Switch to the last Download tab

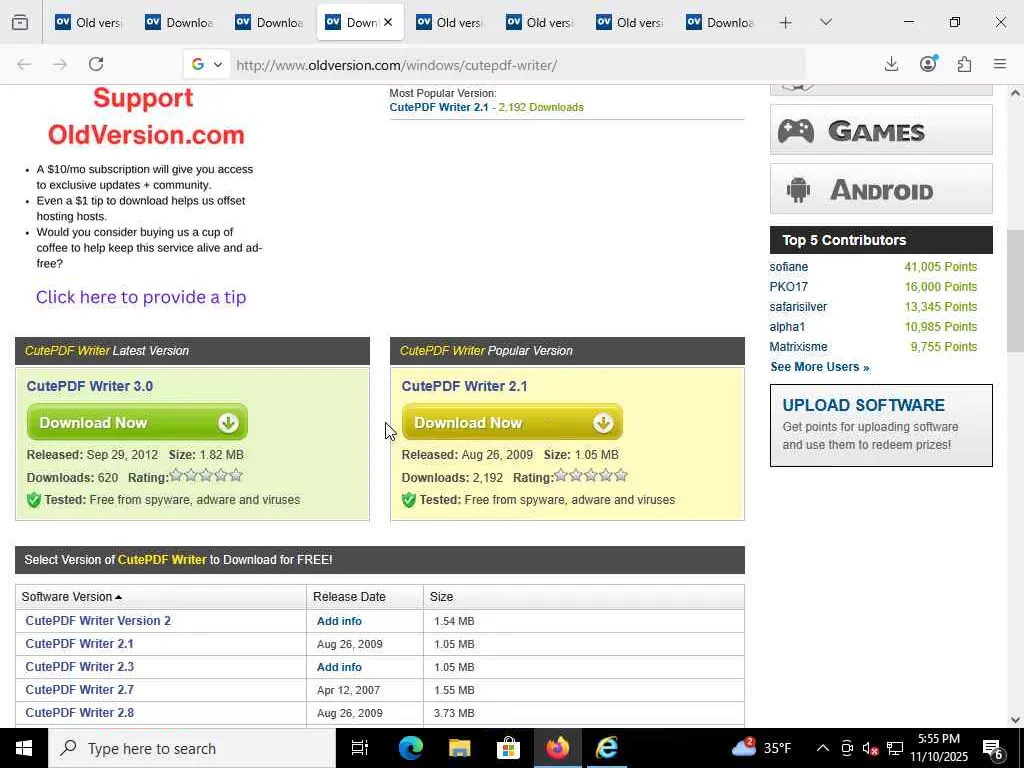tap(720, 22)
